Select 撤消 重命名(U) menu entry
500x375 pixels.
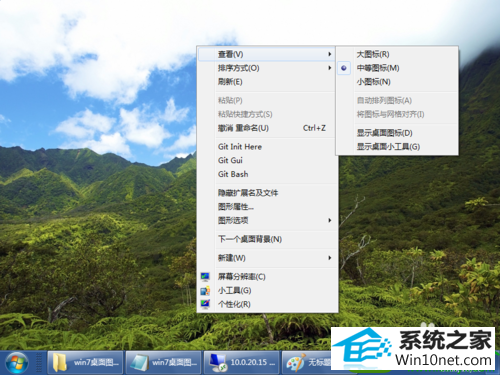coord(267,128)
